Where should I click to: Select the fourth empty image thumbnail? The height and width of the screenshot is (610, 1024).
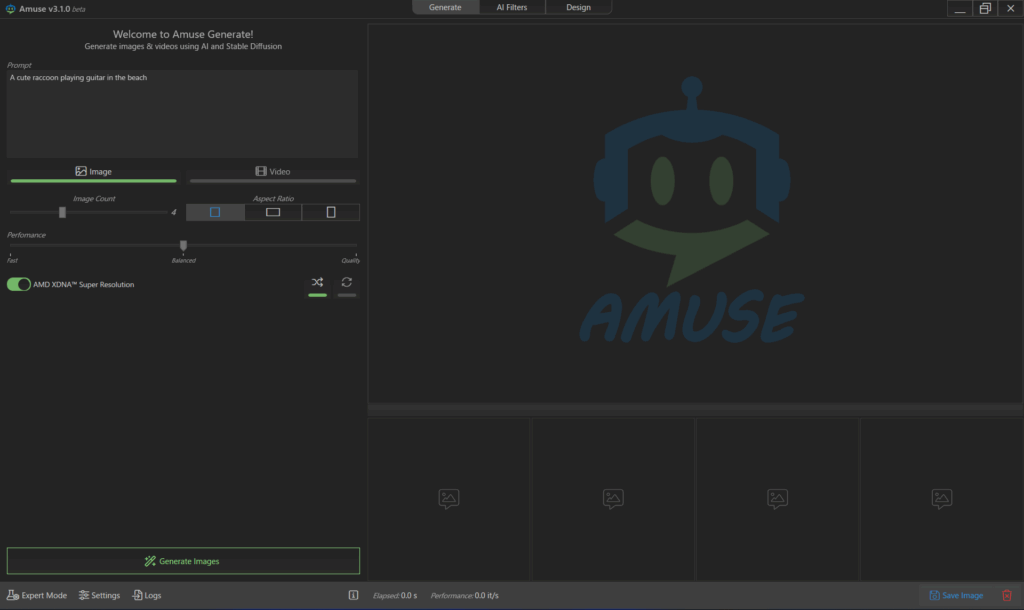[x=942, y=499]
